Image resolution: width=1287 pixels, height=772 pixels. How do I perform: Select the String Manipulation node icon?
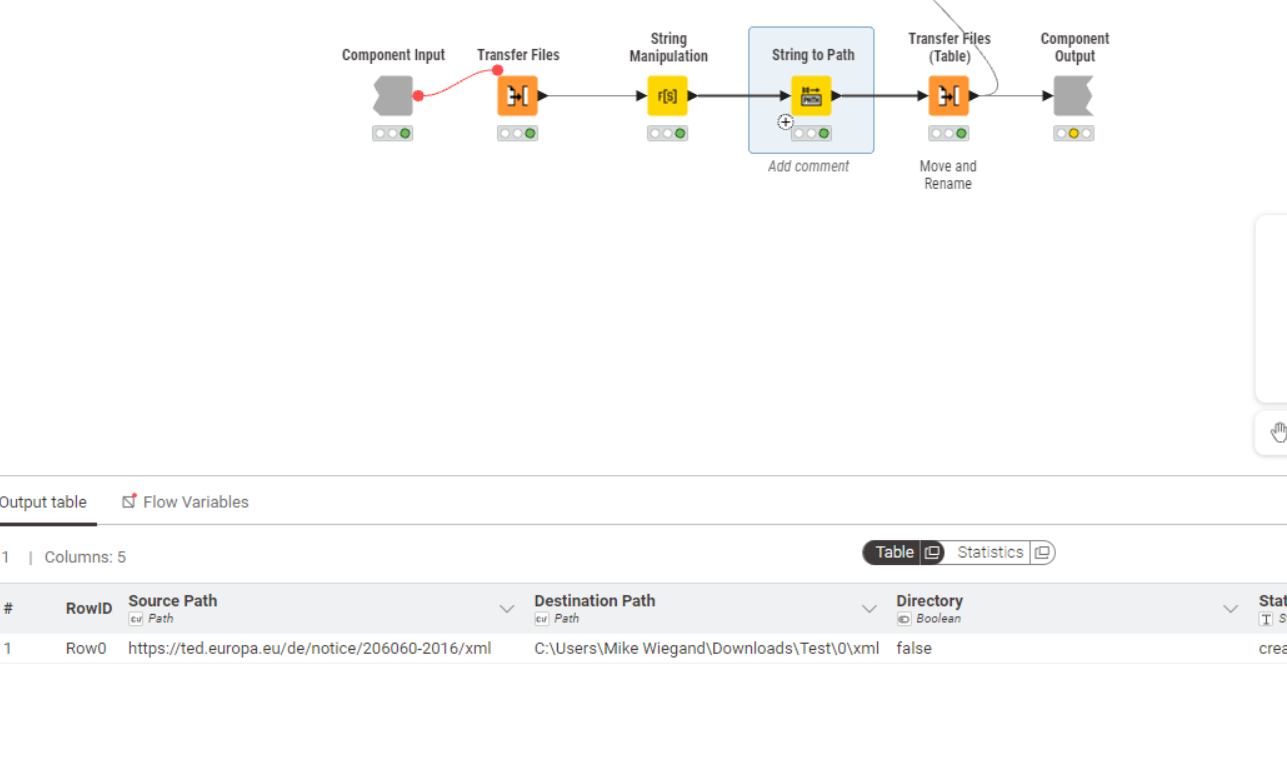click(667, 96)
